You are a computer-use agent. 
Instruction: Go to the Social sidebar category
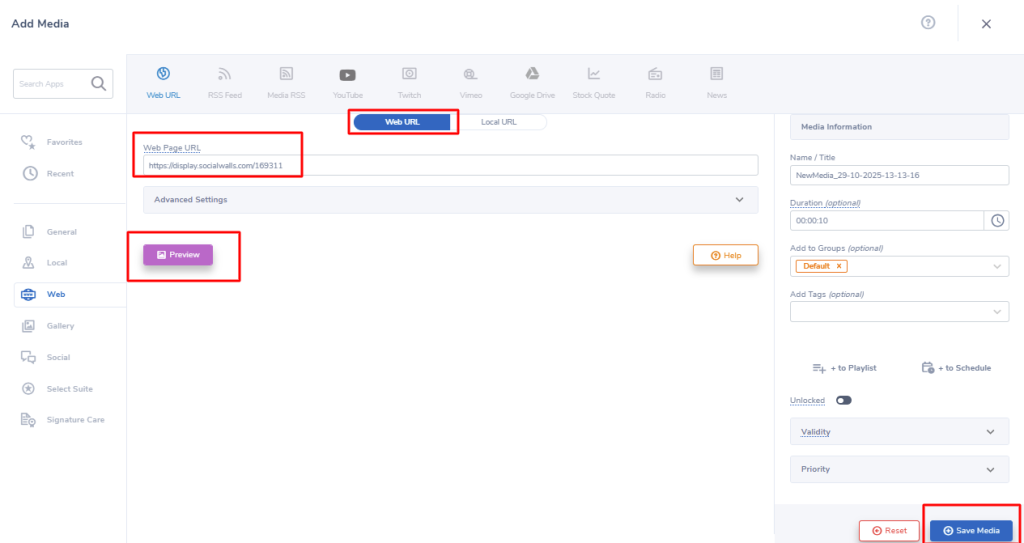(x=58, y=357)
